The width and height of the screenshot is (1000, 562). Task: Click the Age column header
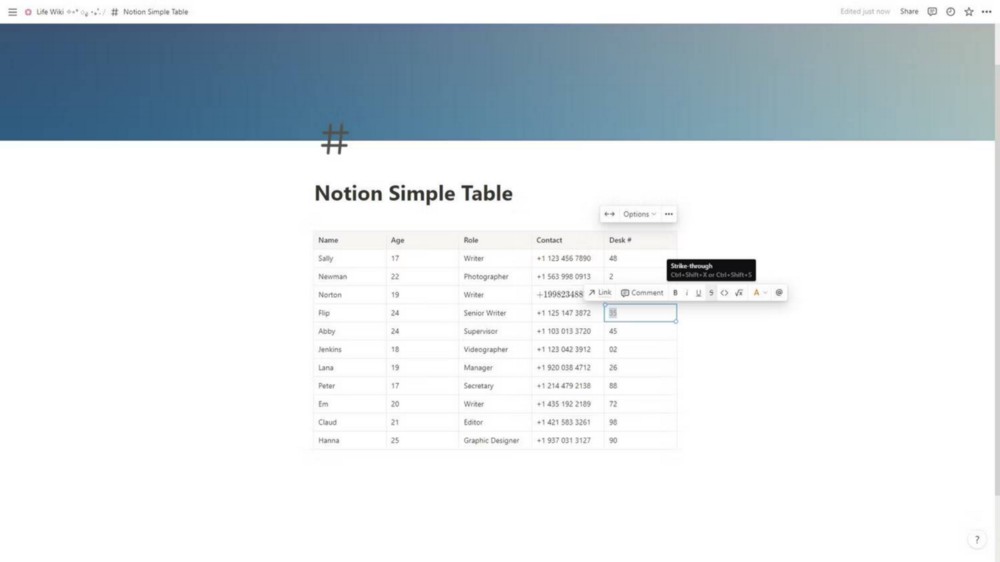click(x=422, y=240)
